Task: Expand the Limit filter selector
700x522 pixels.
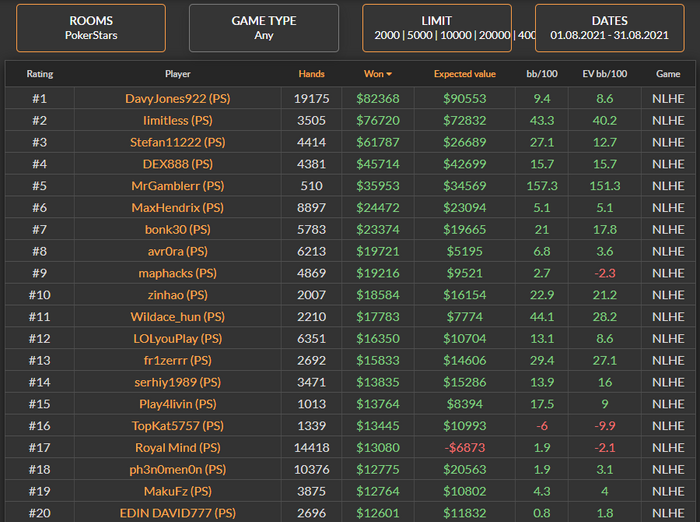Action: click(437, 27)
